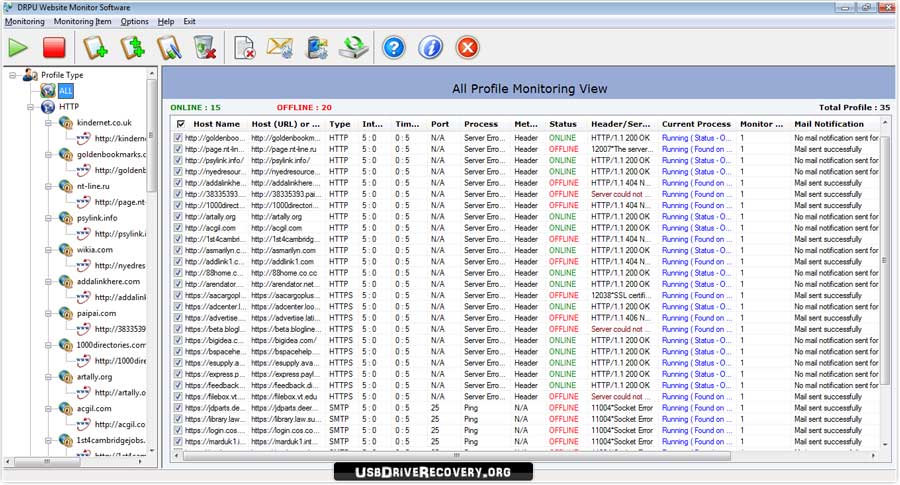This screenshot has height=485, width=900.
Task: Uncheck the http://goldenboo... row checkbox
Action: (x=178, y=138)
